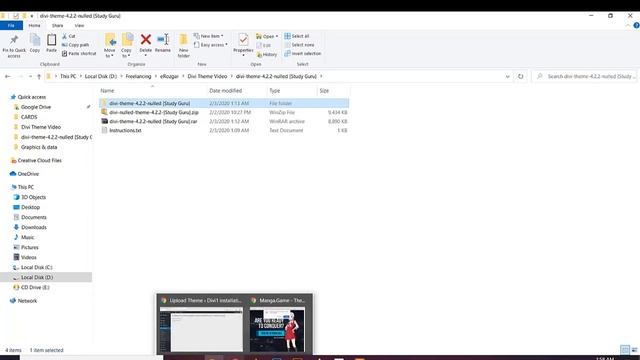The image size is (640, 360).
Task: Open the File tab
Action: (11, 25)
